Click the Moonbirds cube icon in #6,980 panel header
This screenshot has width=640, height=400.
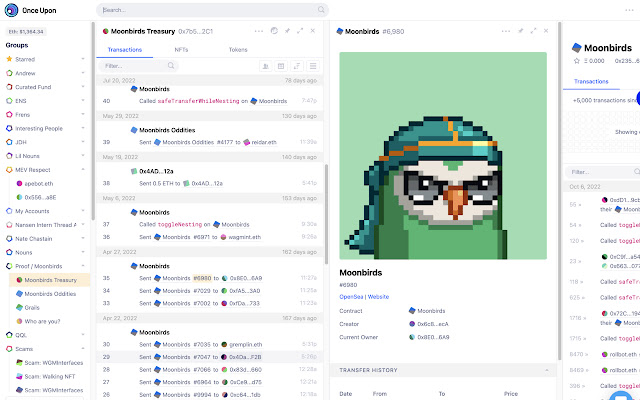tap(340, 31)
